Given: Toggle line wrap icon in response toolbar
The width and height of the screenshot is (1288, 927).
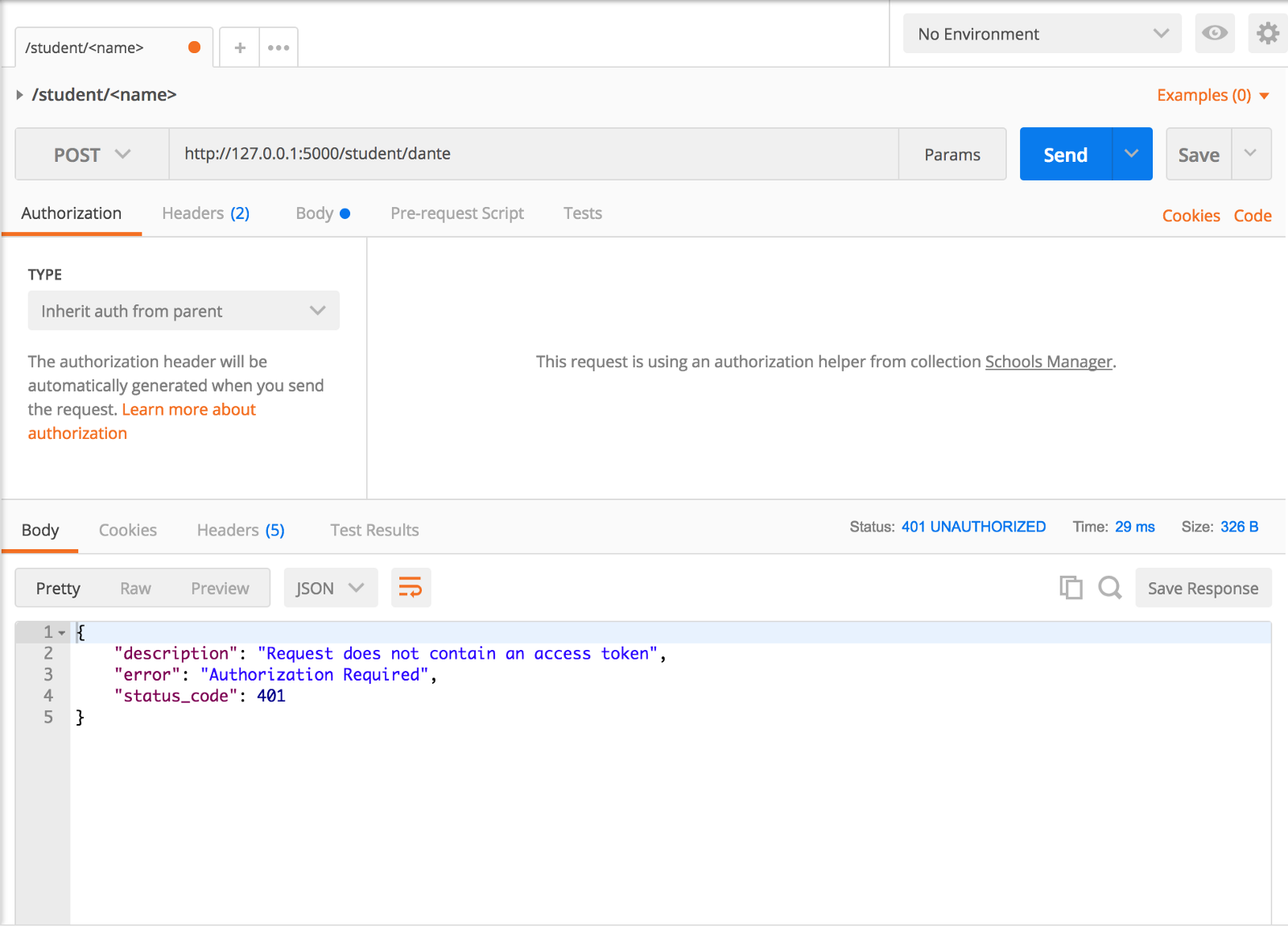Looking at the screenshot, I should tap(411, 588).
